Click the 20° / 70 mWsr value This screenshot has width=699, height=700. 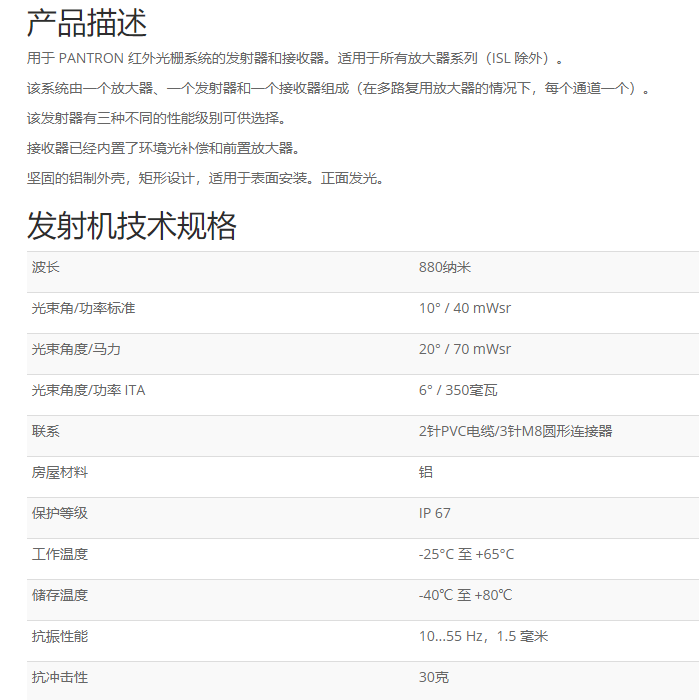464,349
